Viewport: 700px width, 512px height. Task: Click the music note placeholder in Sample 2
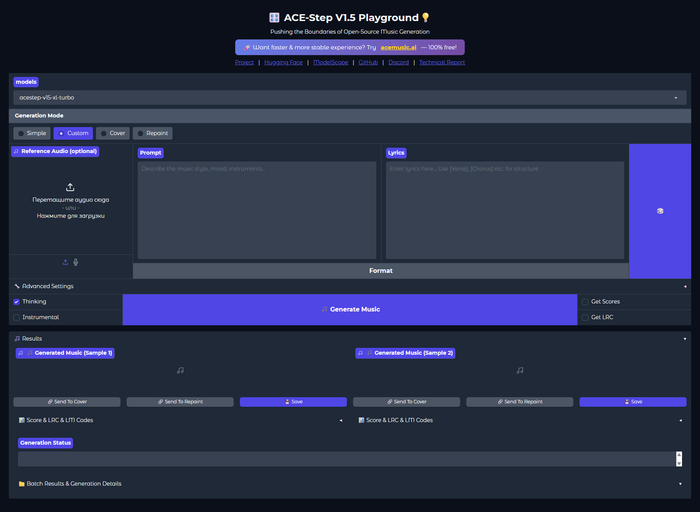click(x=520, y=370)
